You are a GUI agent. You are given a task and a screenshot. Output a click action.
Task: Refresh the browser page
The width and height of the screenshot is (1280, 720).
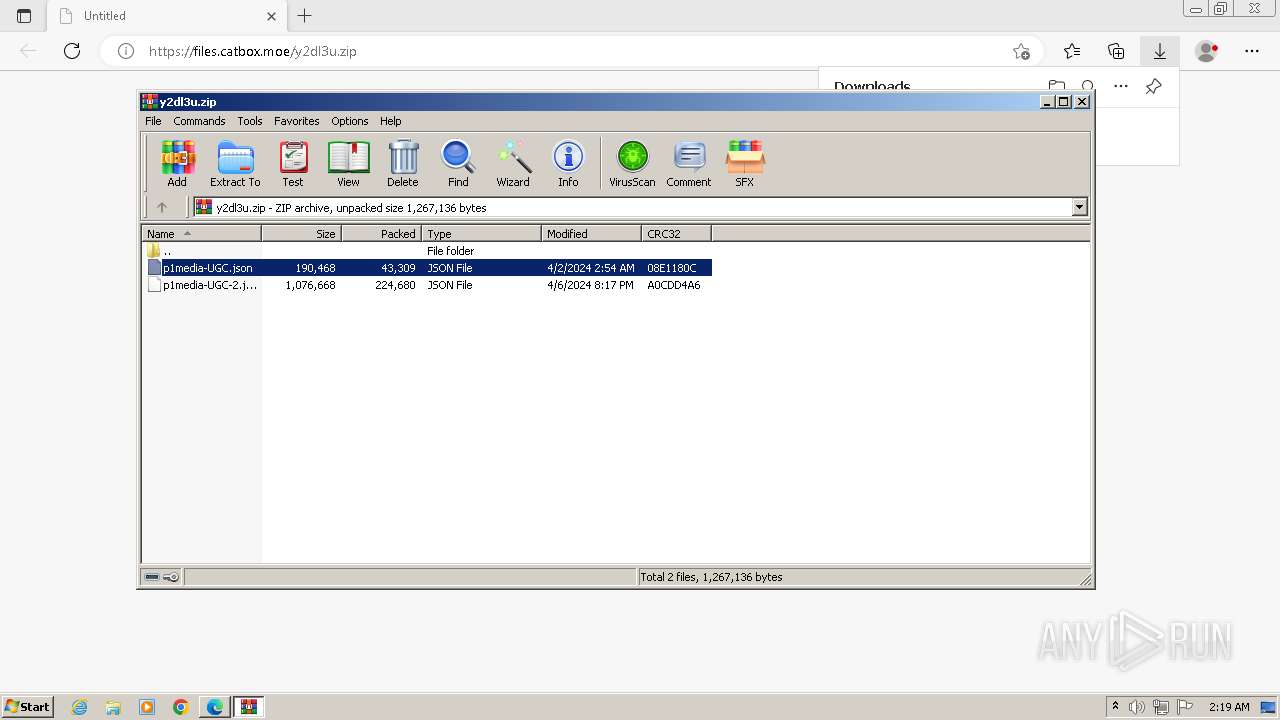click(72, 51)
